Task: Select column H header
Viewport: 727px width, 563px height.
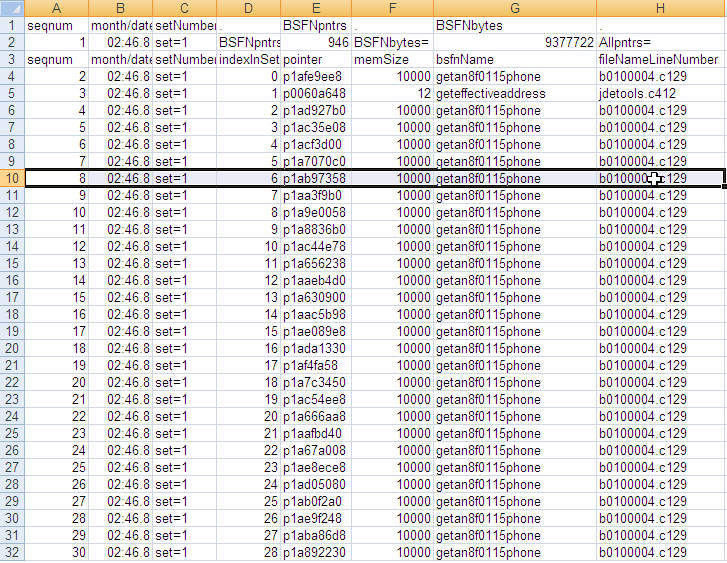Action: point(662,8)
